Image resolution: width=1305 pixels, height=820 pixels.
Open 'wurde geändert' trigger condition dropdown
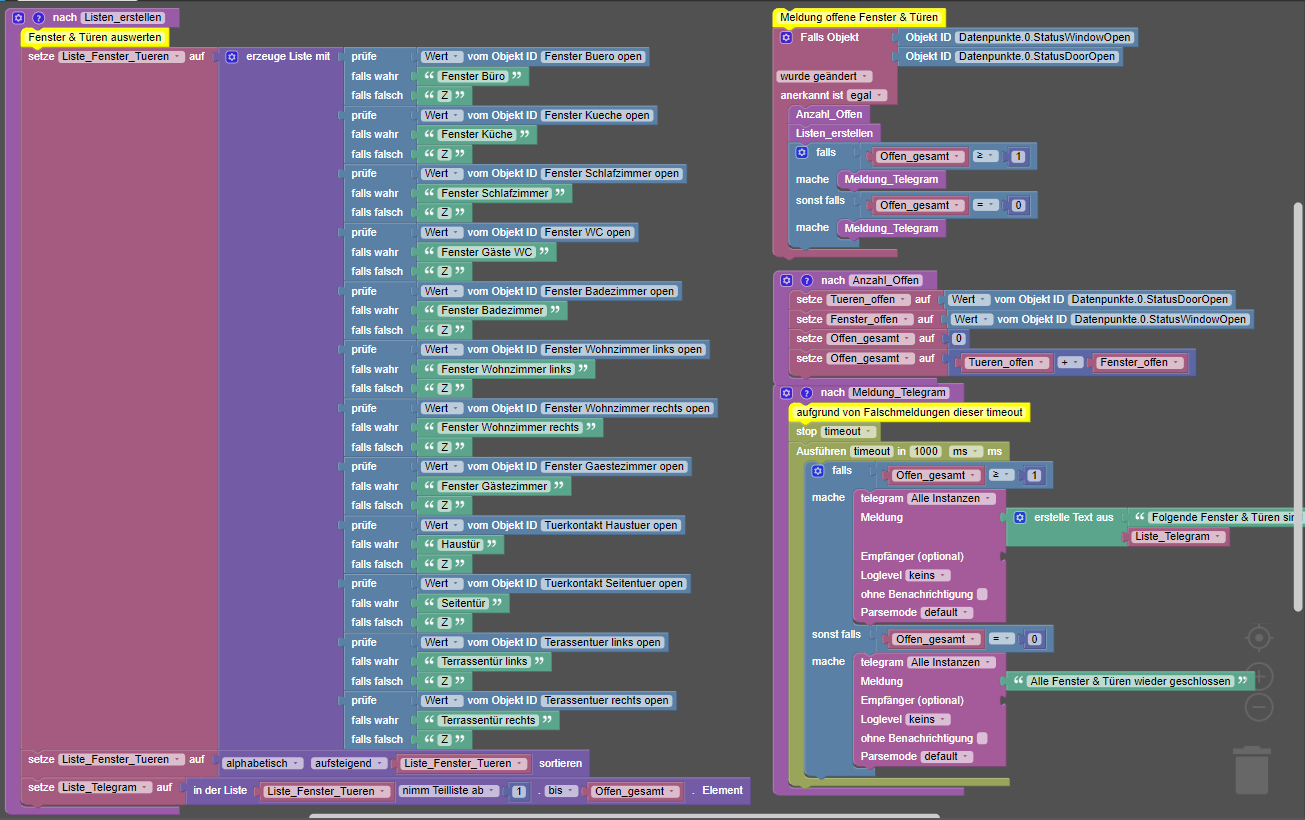[825, 76]
